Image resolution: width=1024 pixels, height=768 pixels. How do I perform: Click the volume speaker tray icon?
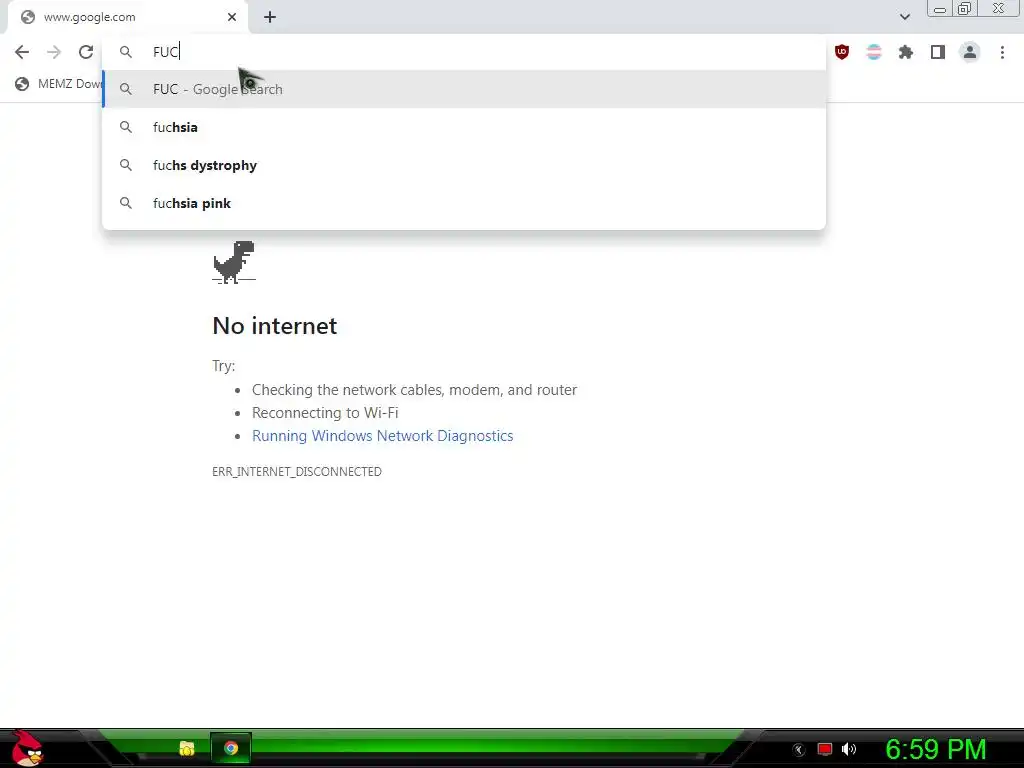click(x=849, y=749)
